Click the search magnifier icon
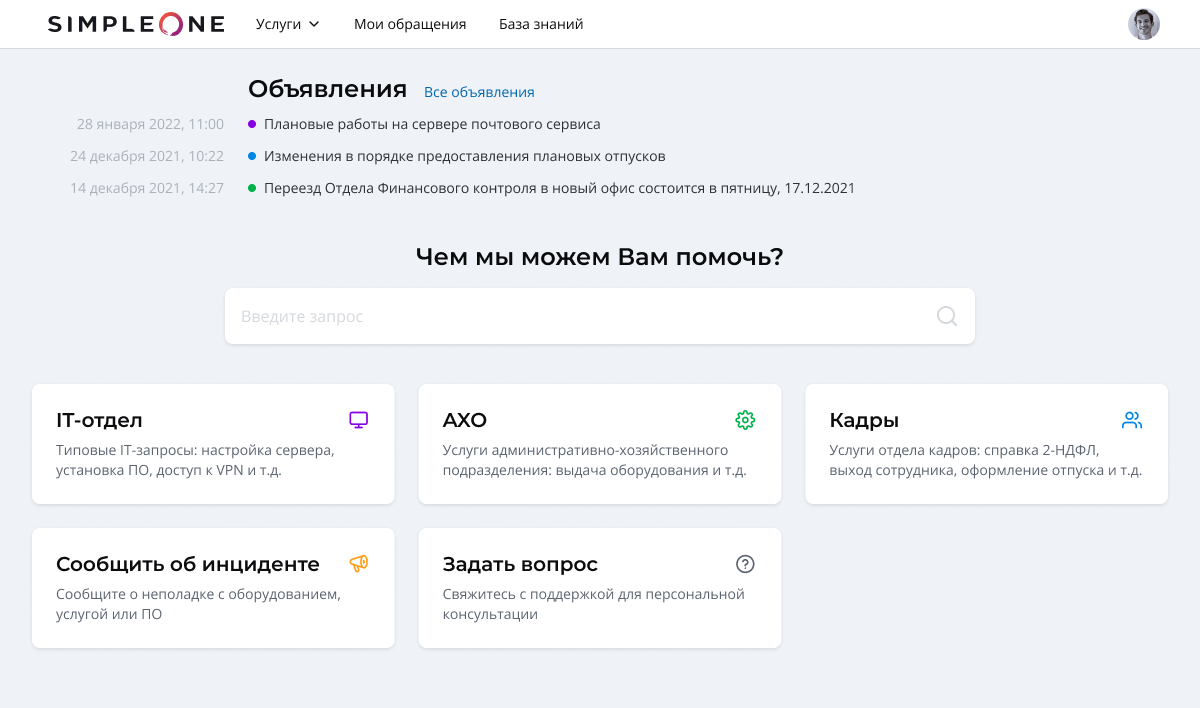Image resolution: width=1200 pixels, height=708 pixels. 946,316
